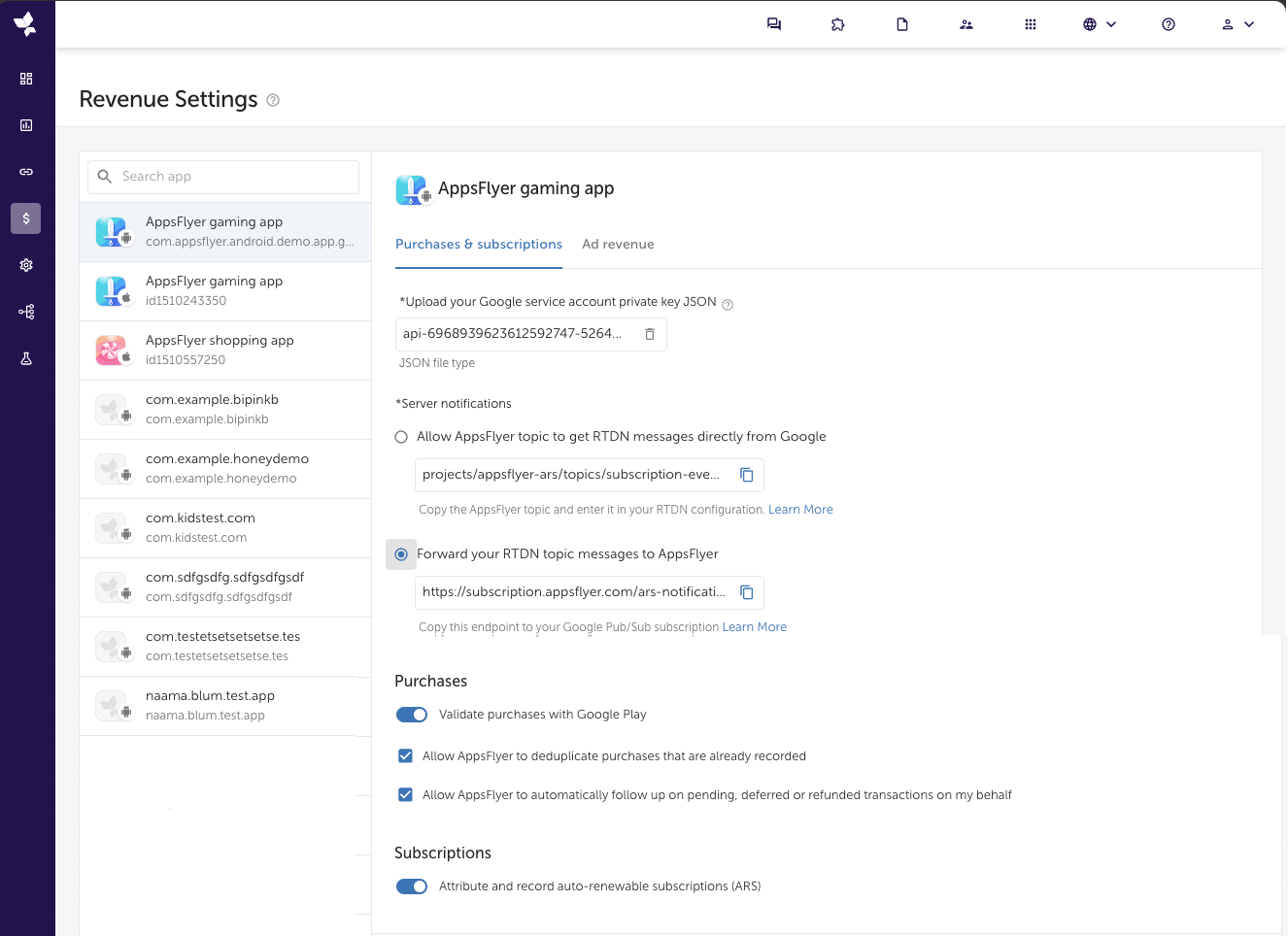Click the uploaded api-696893... JSON file field
Image resolution: width=1288 pixels, height=936 pixels.
point(531,334)
